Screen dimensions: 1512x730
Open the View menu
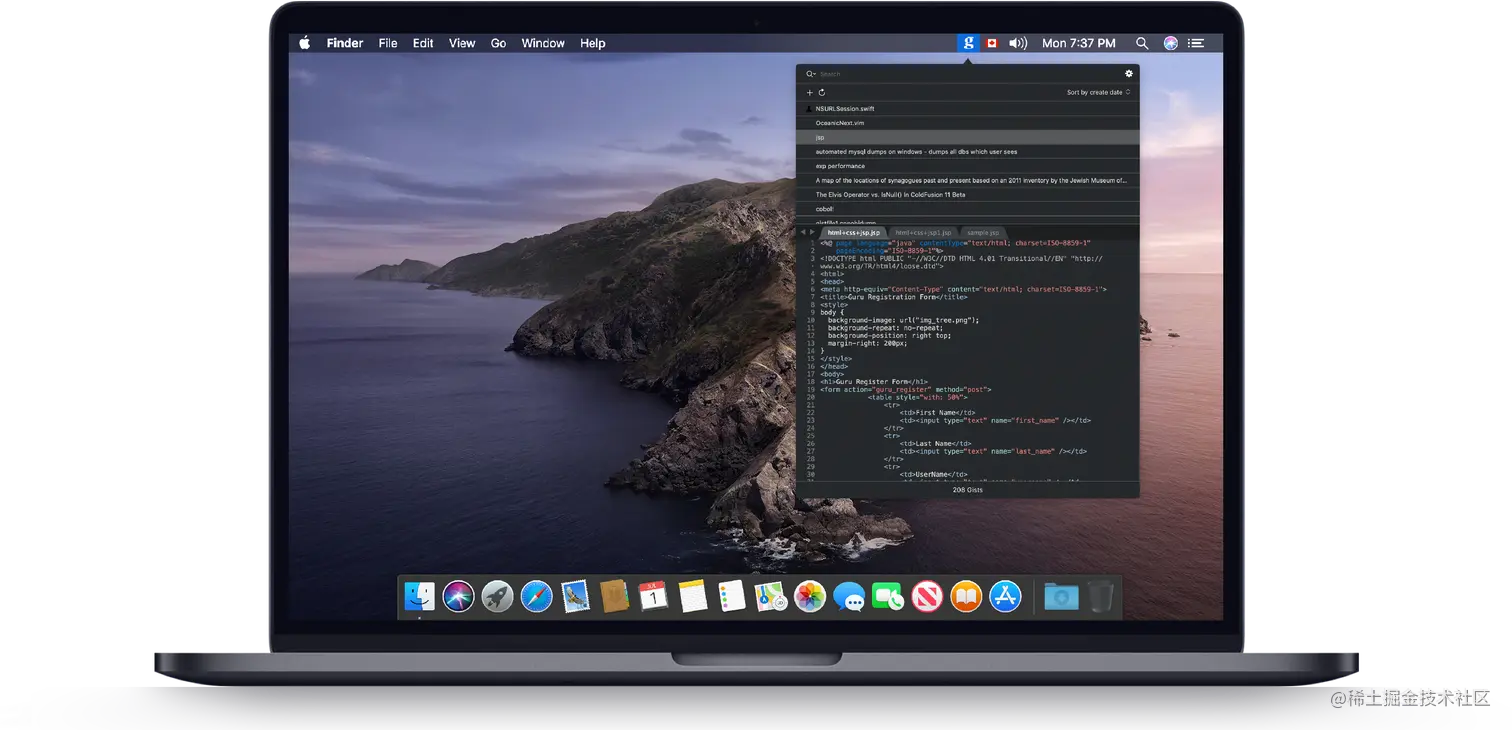[x=462, y=43]
